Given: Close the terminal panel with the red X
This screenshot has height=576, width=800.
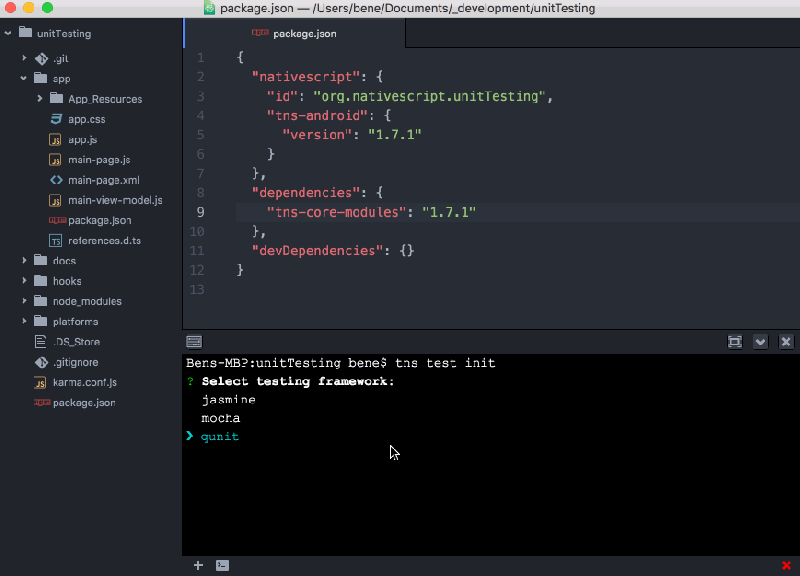Looking at the screenshot, I should pos(787,565).
